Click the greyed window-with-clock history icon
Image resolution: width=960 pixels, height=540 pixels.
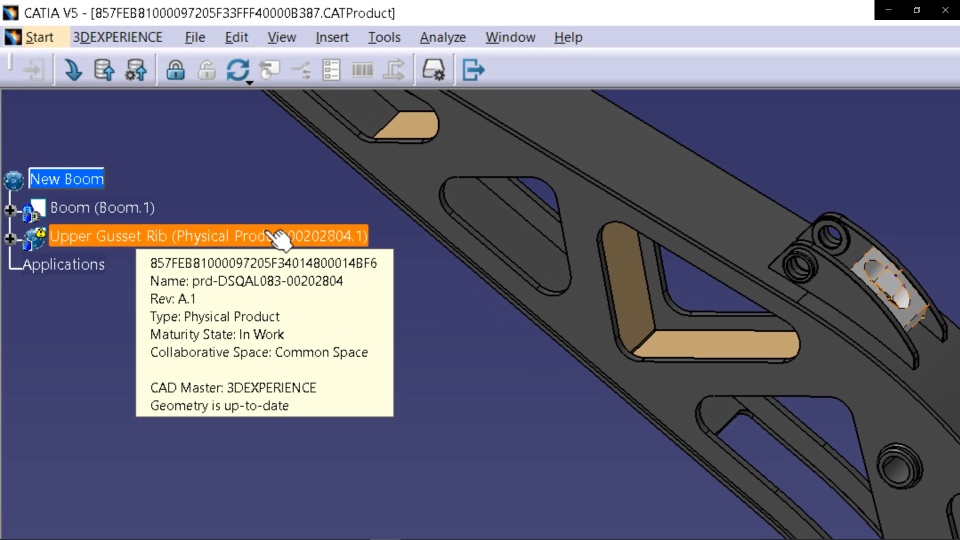(269, 70)
